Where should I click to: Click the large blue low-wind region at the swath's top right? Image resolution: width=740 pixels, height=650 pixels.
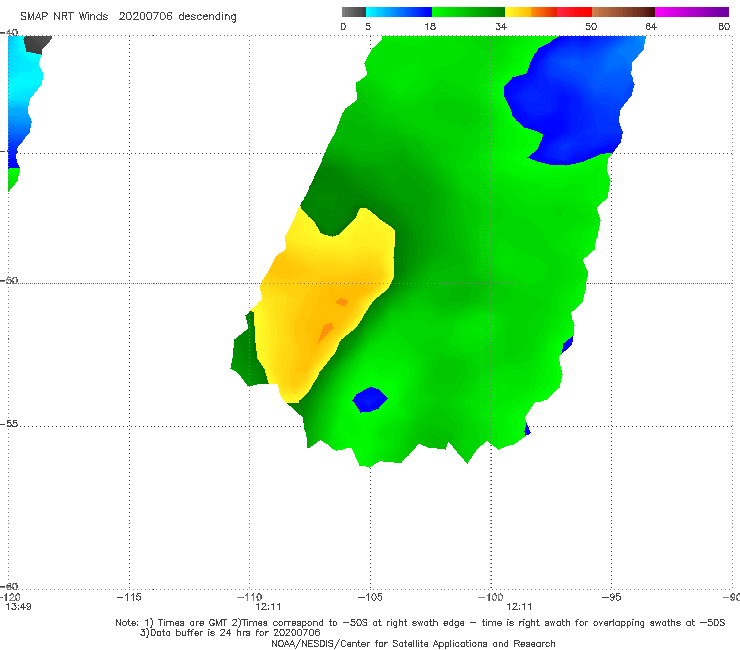[x=573, y=101]
